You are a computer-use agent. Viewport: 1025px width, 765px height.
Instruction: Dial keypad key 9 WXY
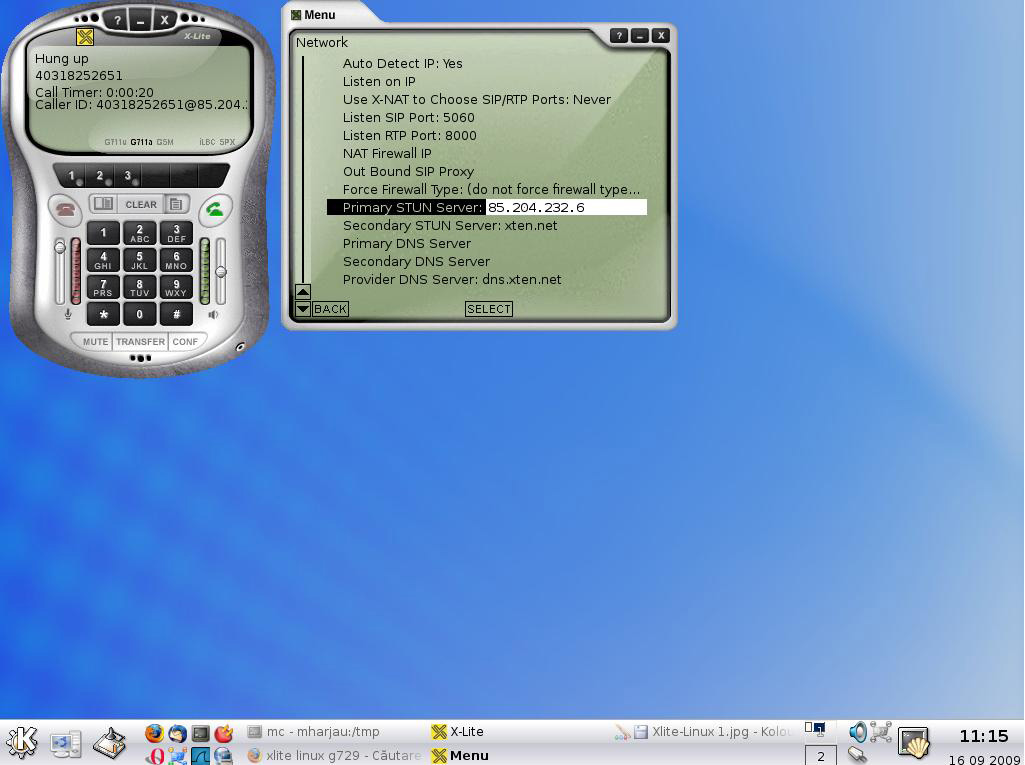pyautogui.click(x=176, y=288)
